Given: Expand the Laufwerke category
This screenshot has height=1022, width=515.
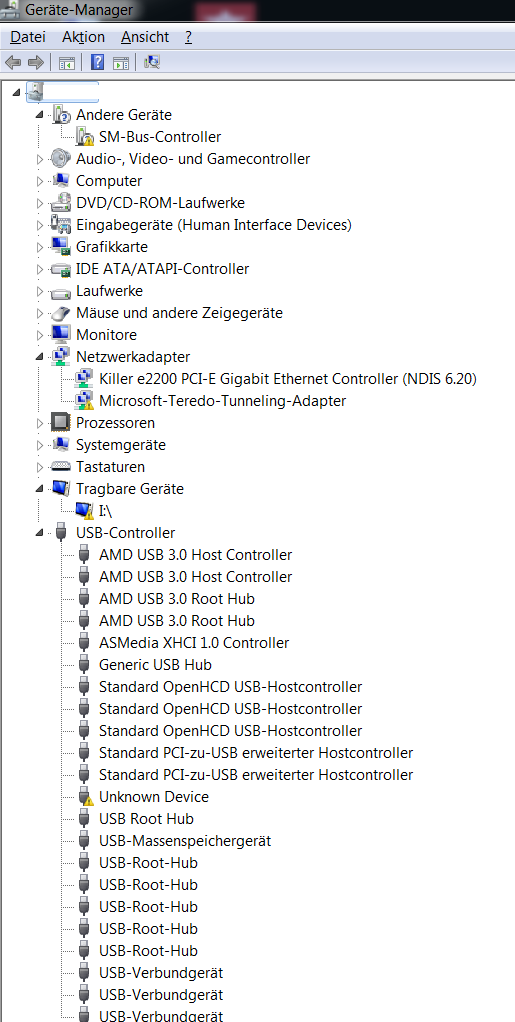Looking at the screenshot, I should (x=40, y=291).
